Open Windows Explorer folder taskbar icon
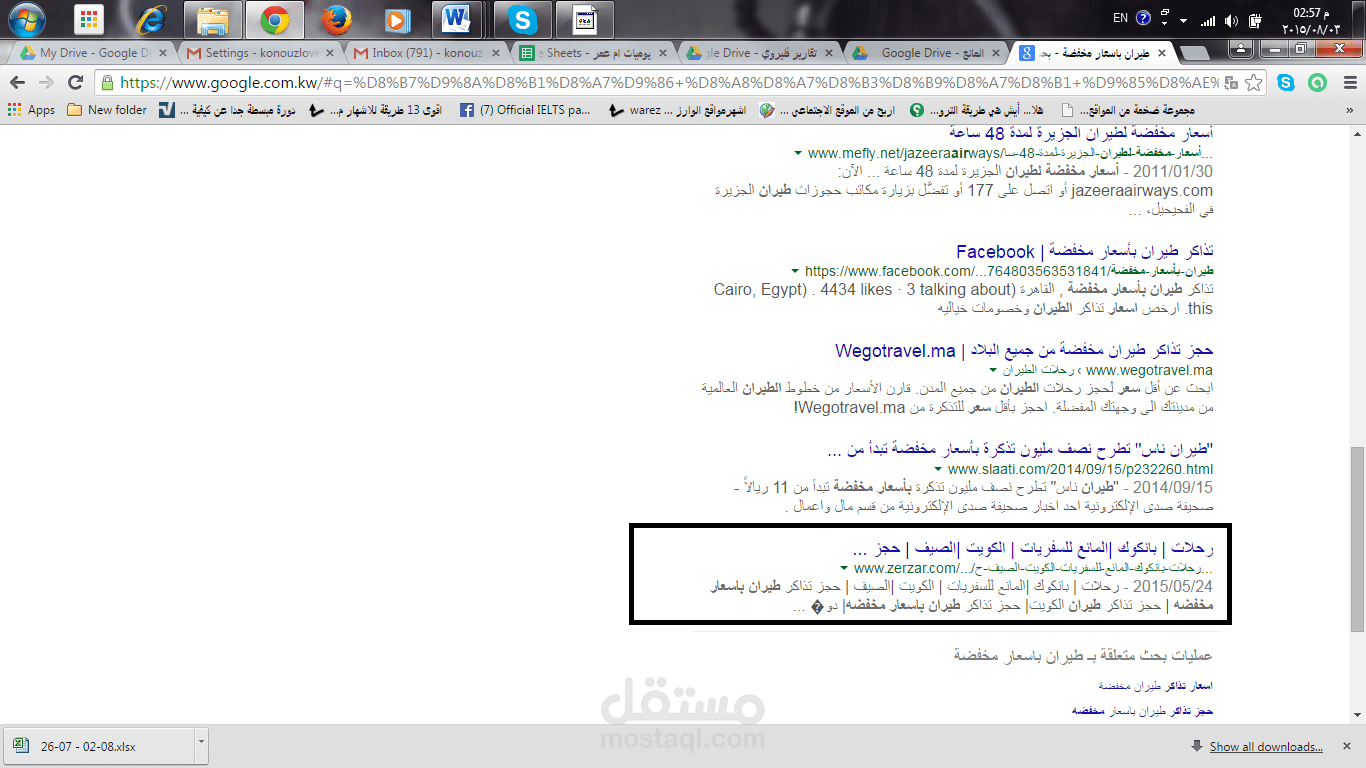Image resolution: width=1366 pixels, height=768 pixels. 214,19
